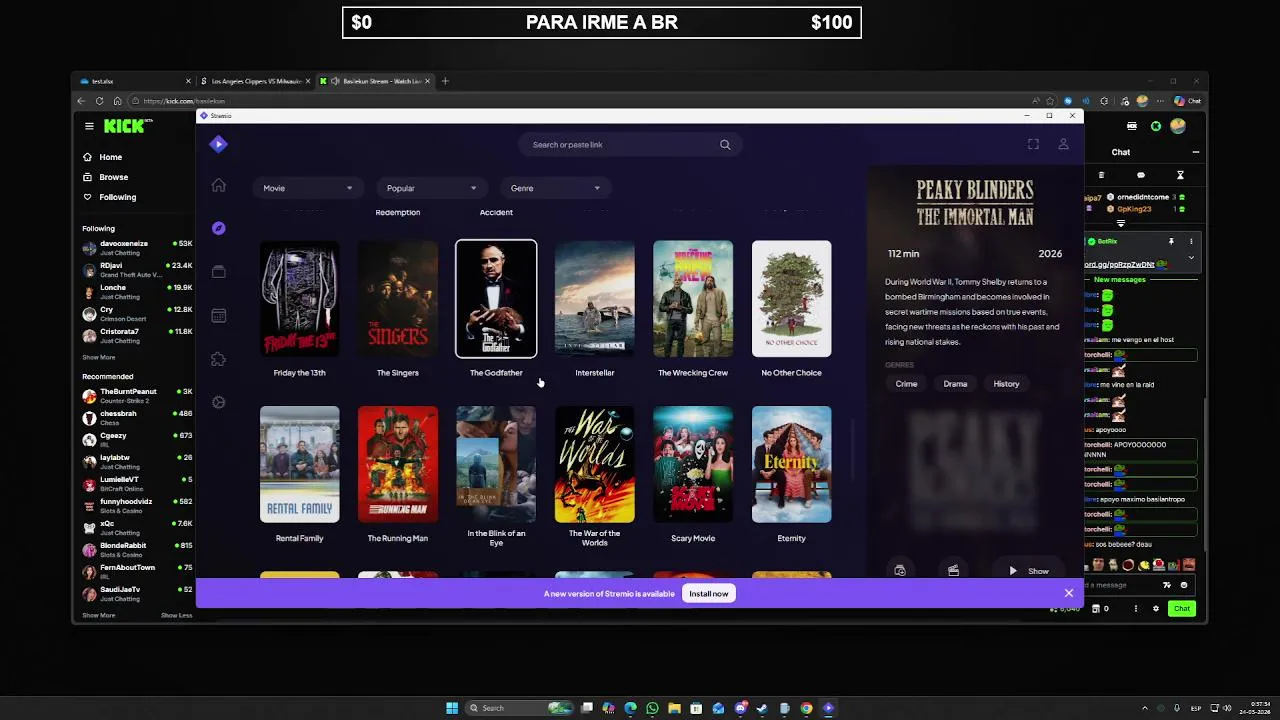Select the Discover compass icon in Stremio
Image resolution: width=1280 pixels, height=720 pixels.
coord(218,228)
